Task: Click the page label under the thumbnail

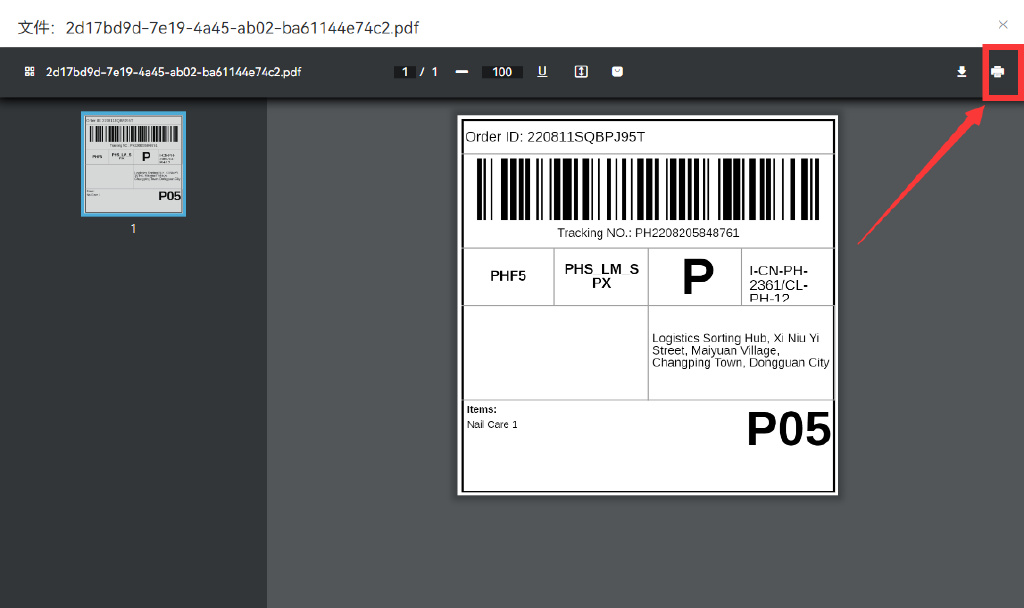Action: tap(133, 229)
